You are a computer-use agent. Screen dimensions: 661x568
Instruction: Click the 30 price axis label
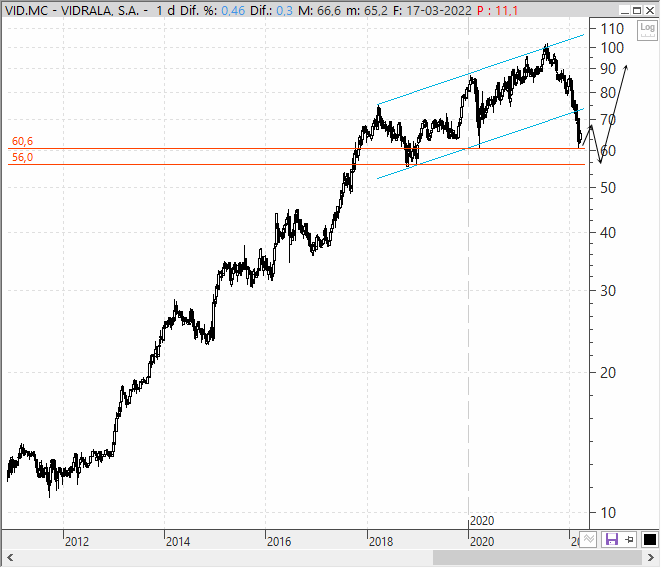click(x=608, y=291)
